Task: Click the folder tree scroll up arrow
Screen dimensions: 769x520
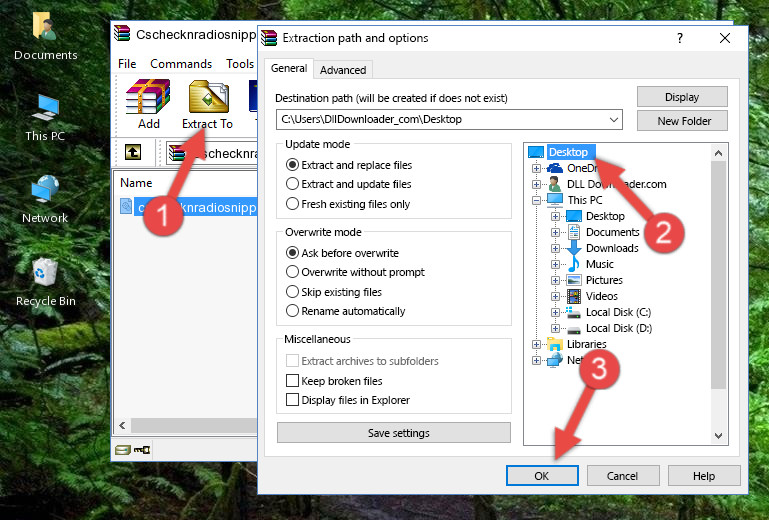Action: pos(718,153)
